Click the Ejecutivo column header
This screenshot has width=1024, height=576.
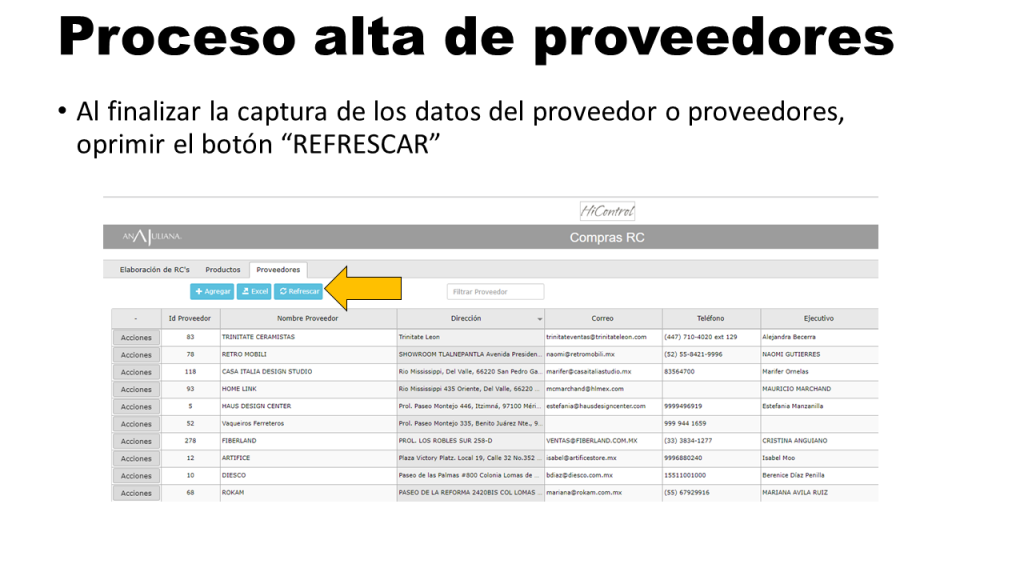(818, 318)
